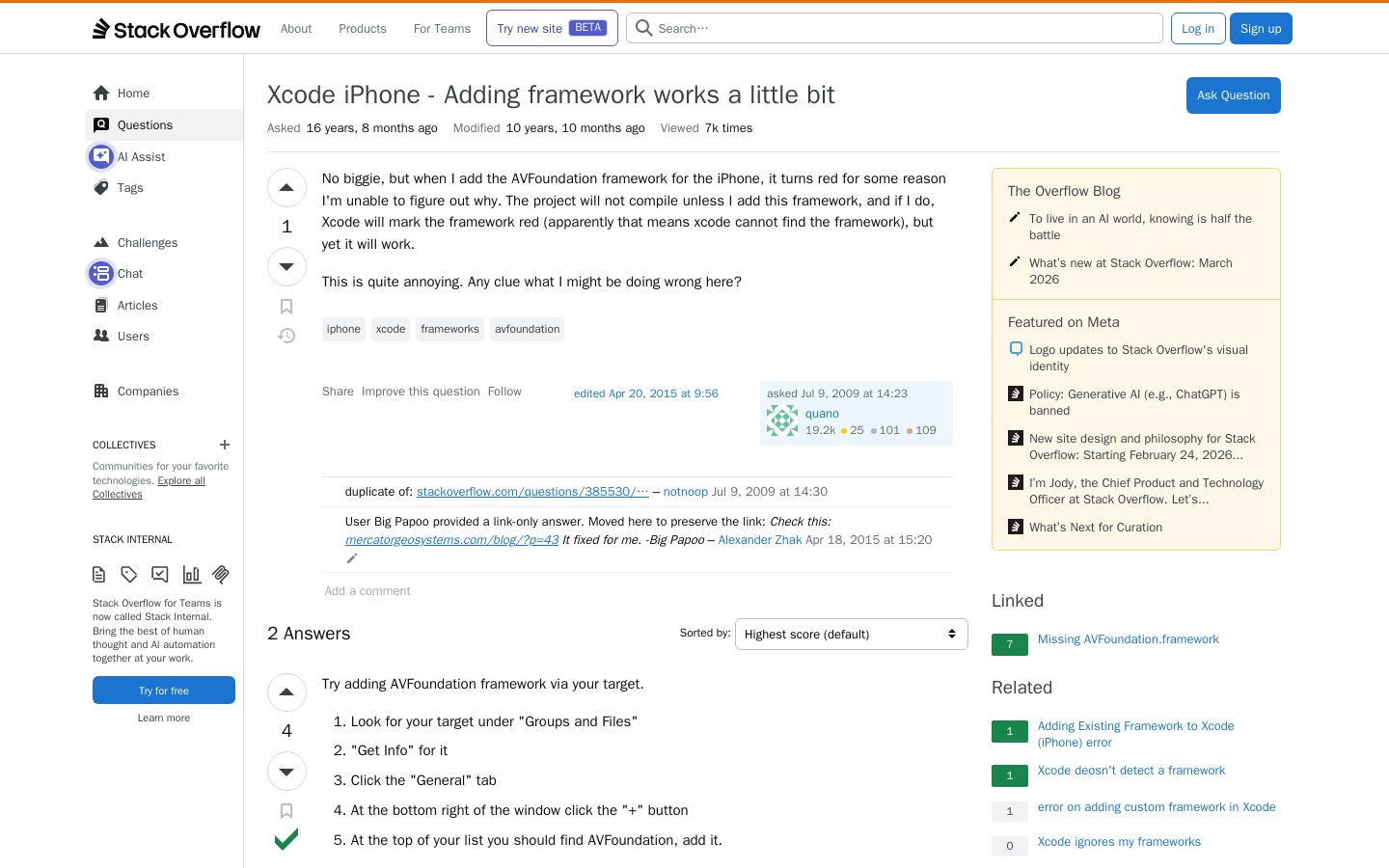Click the Stack Overflow logo
The width and height of the screenshot is (1389, 868).
click(177, 29)
